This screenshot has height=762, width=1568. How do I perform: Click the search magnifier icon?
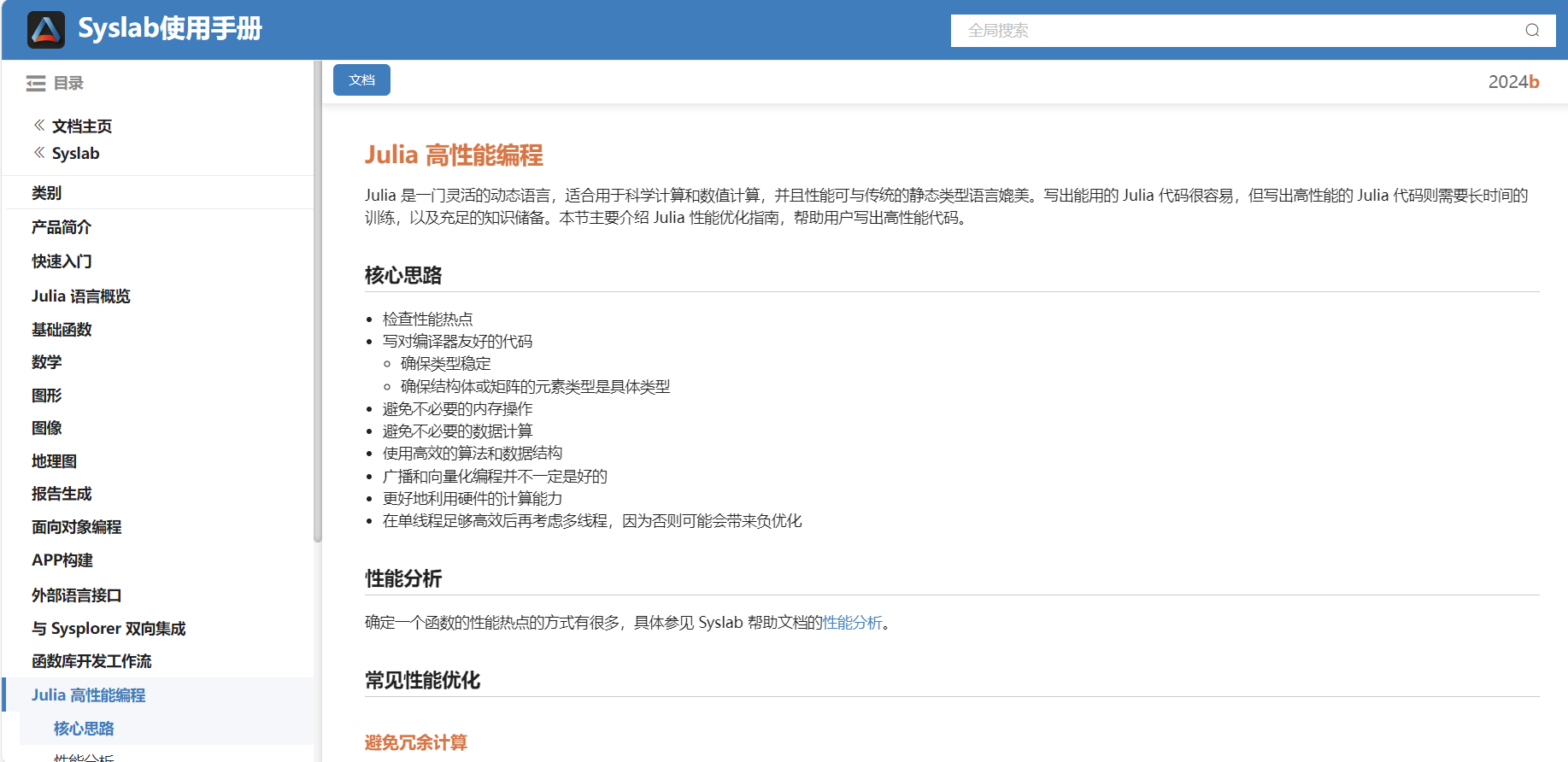click(1532, 31)
